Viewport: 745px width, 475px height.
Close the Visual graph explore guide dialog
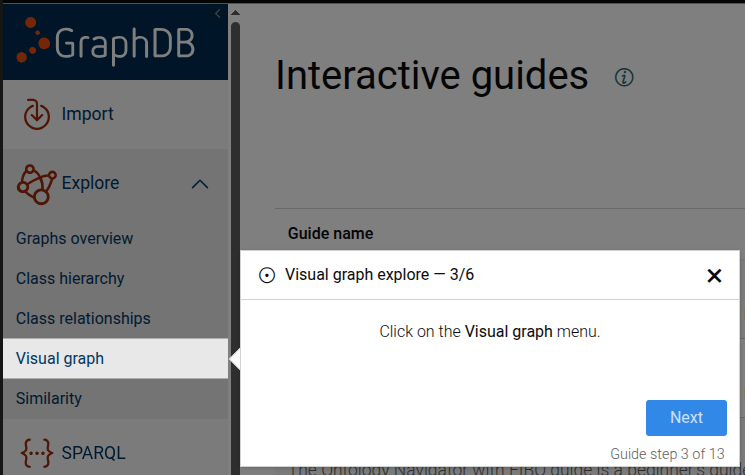pos(714,276)
